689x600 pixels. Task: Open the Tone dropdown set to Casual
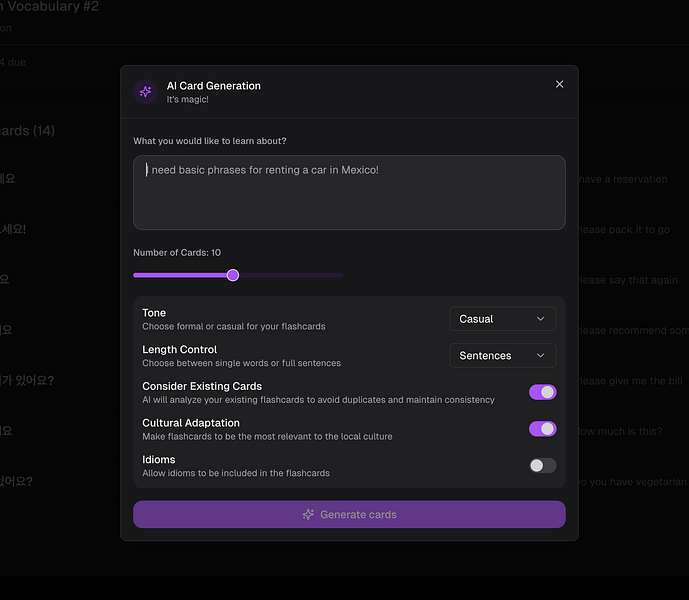pyautogui.click(x=502, y=319)
